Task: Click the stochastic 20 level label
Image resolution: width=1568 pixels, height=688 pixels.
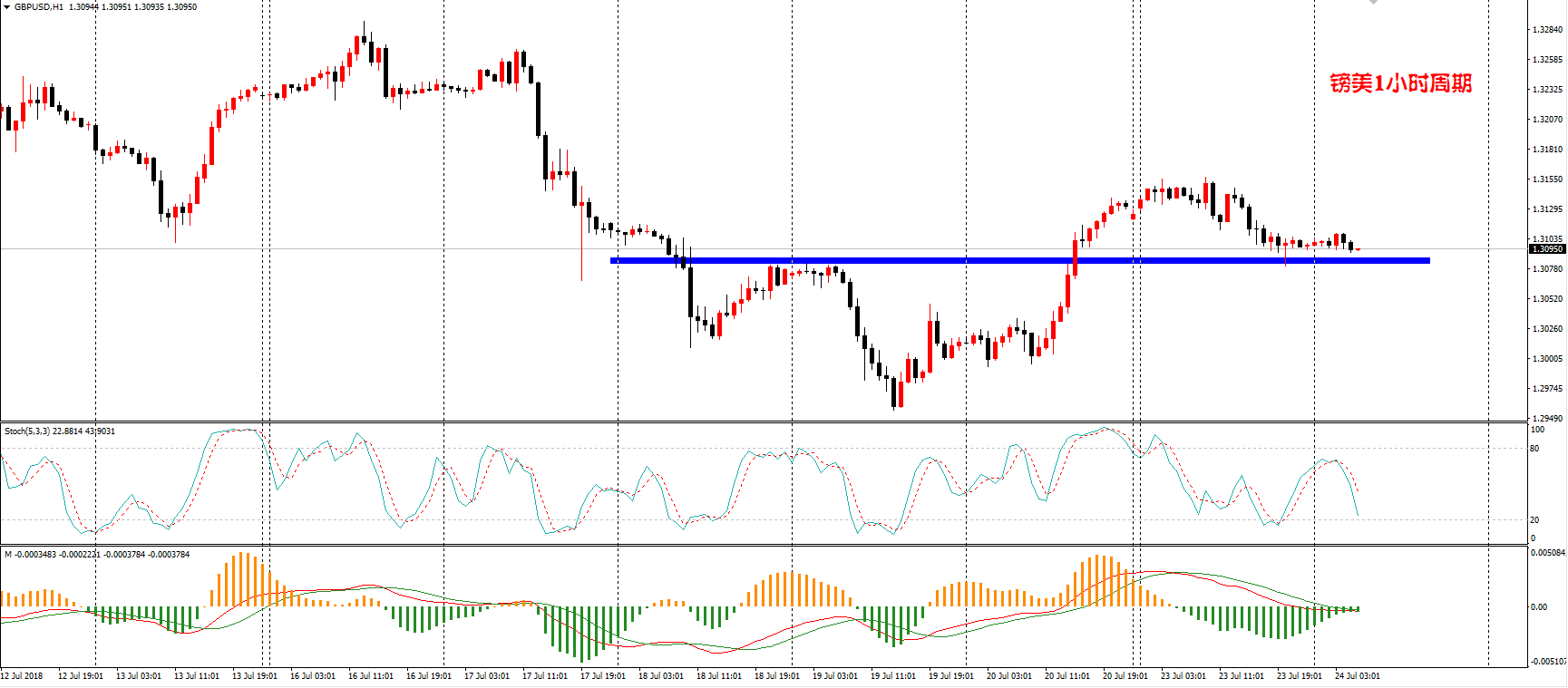Action: tap(1535, 520)
